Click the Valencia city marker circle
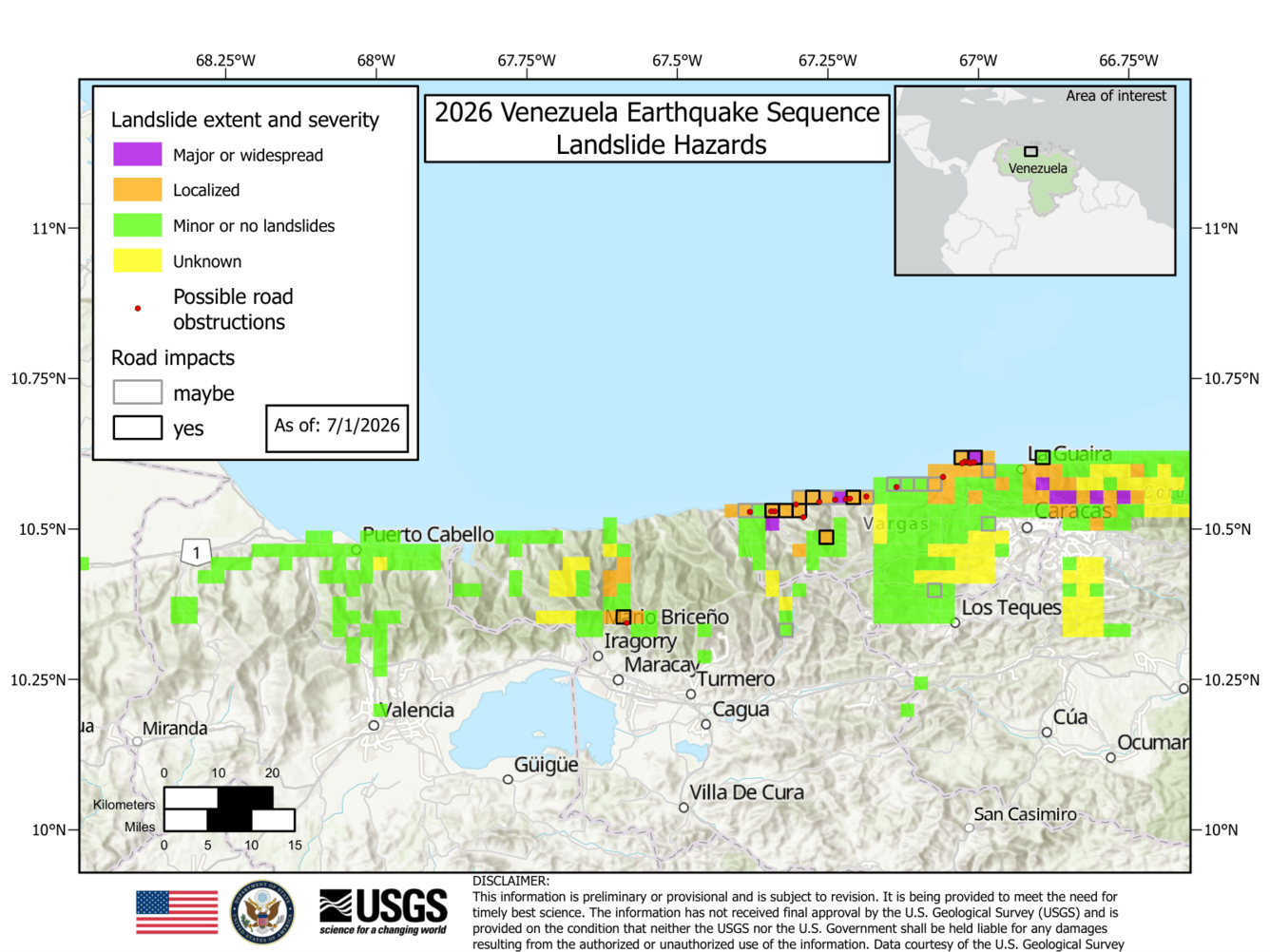The width and height of the screenshot is (1270, 952). 375,725
